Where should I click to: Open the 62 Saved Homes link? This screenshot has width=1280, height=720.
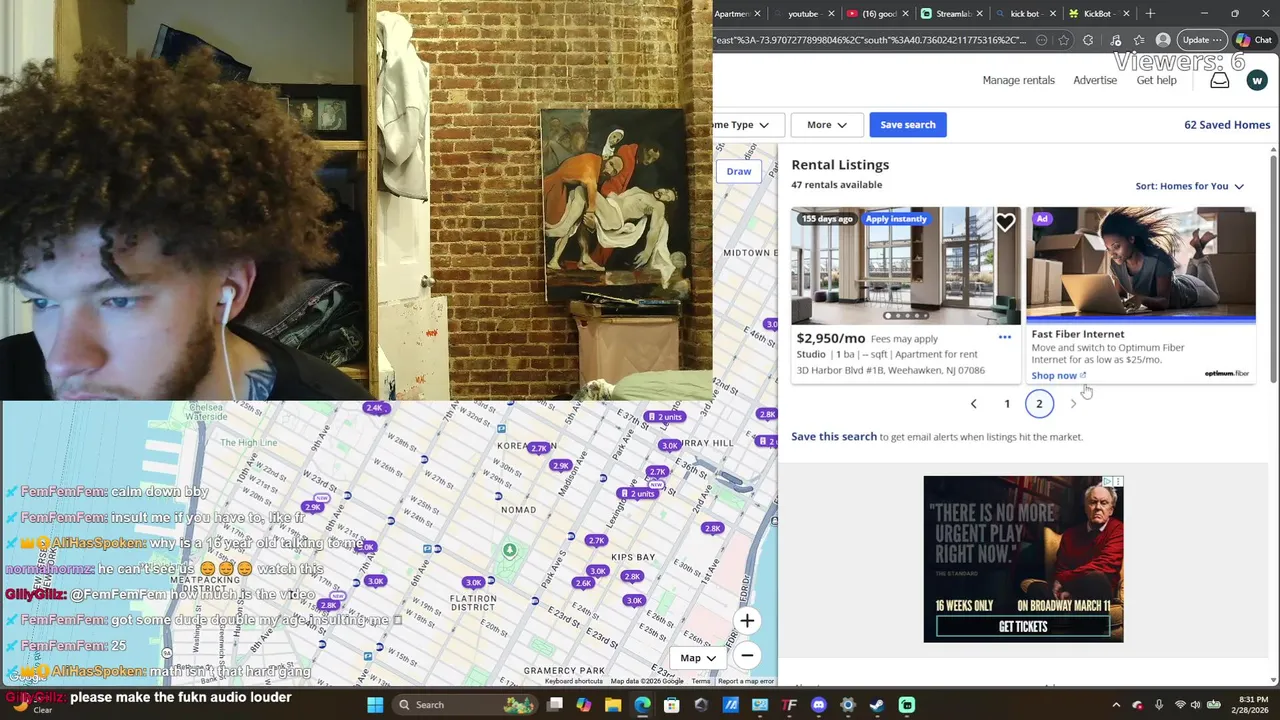click(x=1227, y=125)
